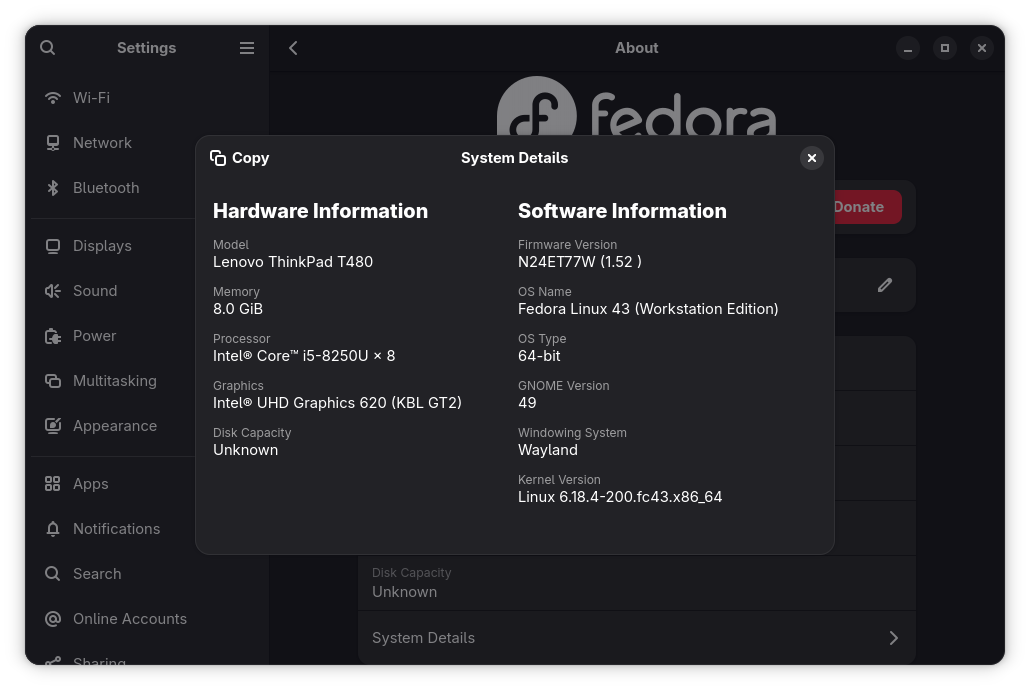Open Bluetooth settings panel
The height and width of the screenshot is (690, 1030).
105,188
